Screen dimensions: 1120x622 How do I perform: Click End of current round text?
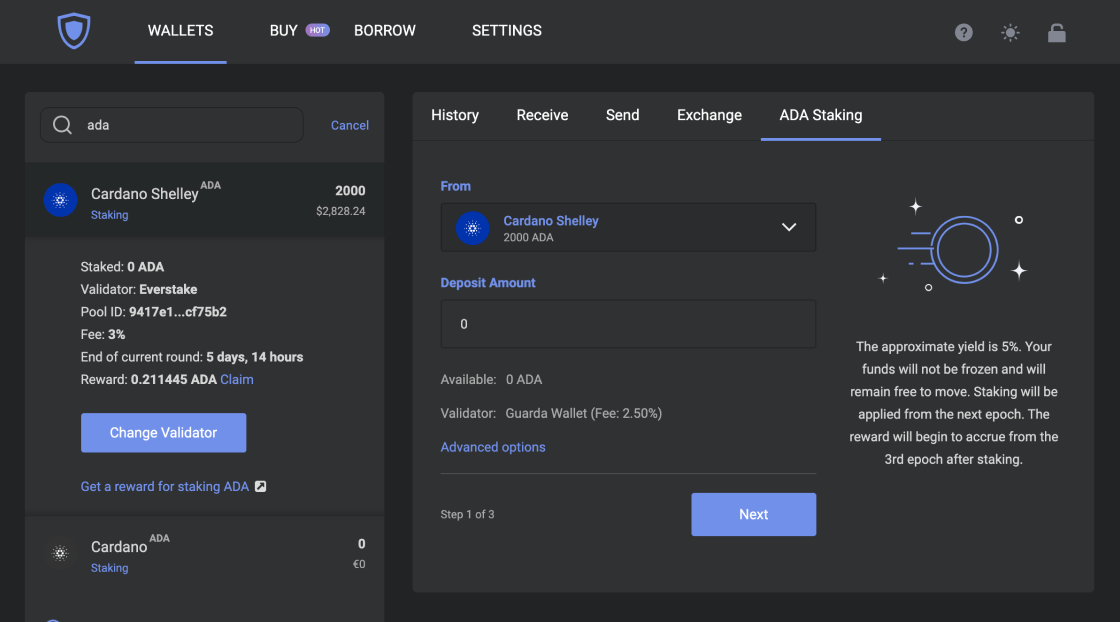(191, 357)
